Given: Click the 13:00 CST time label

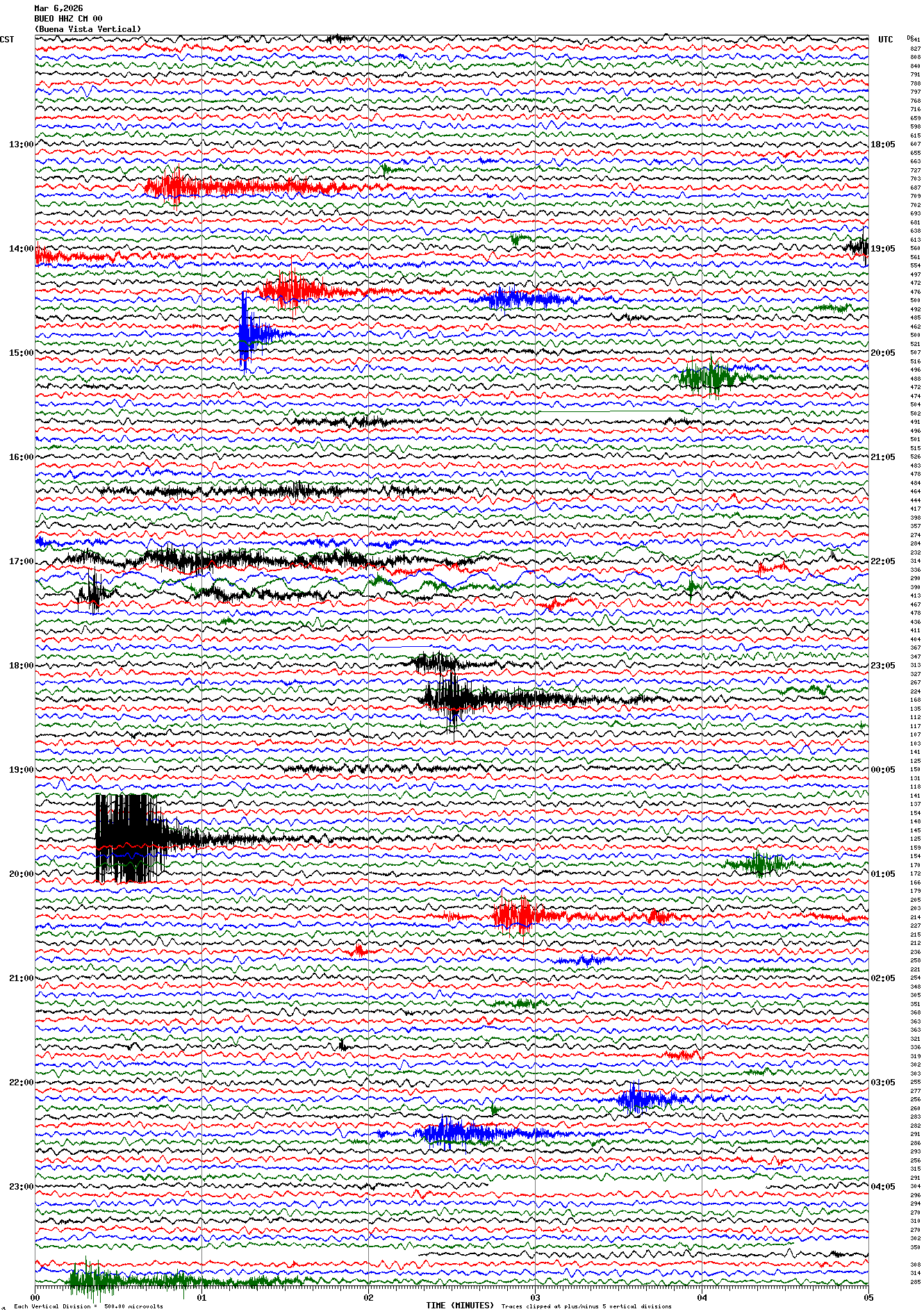Looking at the screenshot, I should (21, 145).
